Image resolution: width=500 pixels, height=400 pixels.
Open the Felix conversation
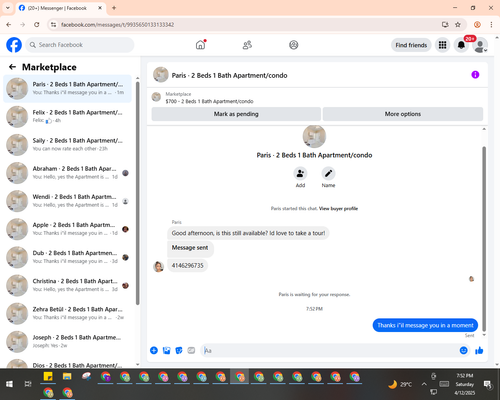click(x=67, y=117)
